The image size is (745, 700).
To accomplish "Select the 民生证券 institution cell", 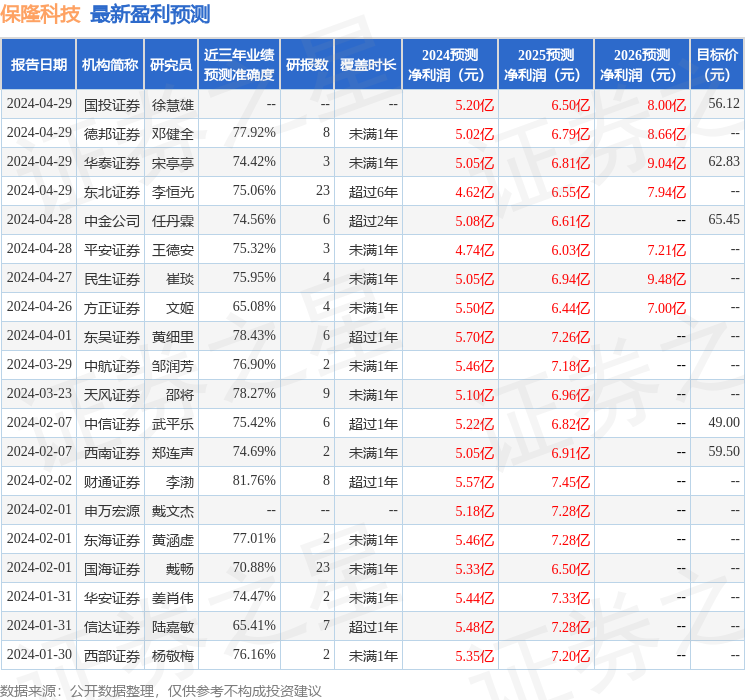I will point(112,279).
